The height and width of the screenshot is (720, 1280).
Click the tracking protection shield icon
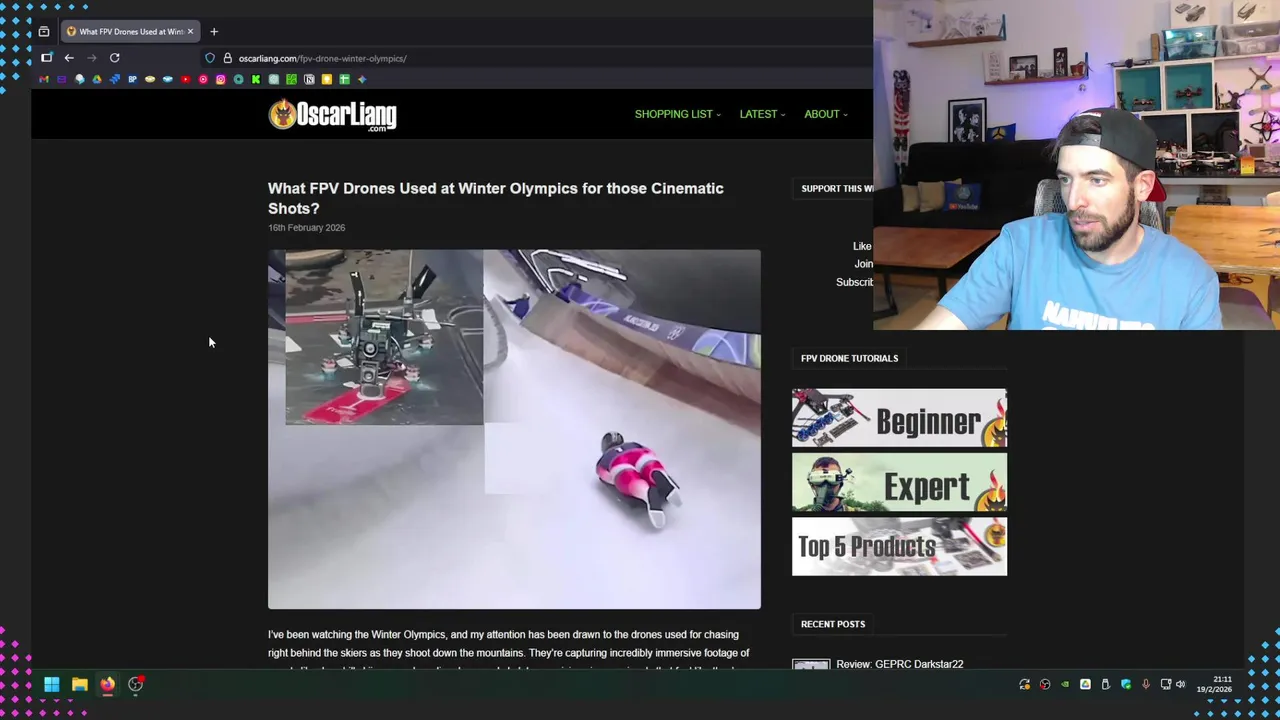tap(210, 58)
